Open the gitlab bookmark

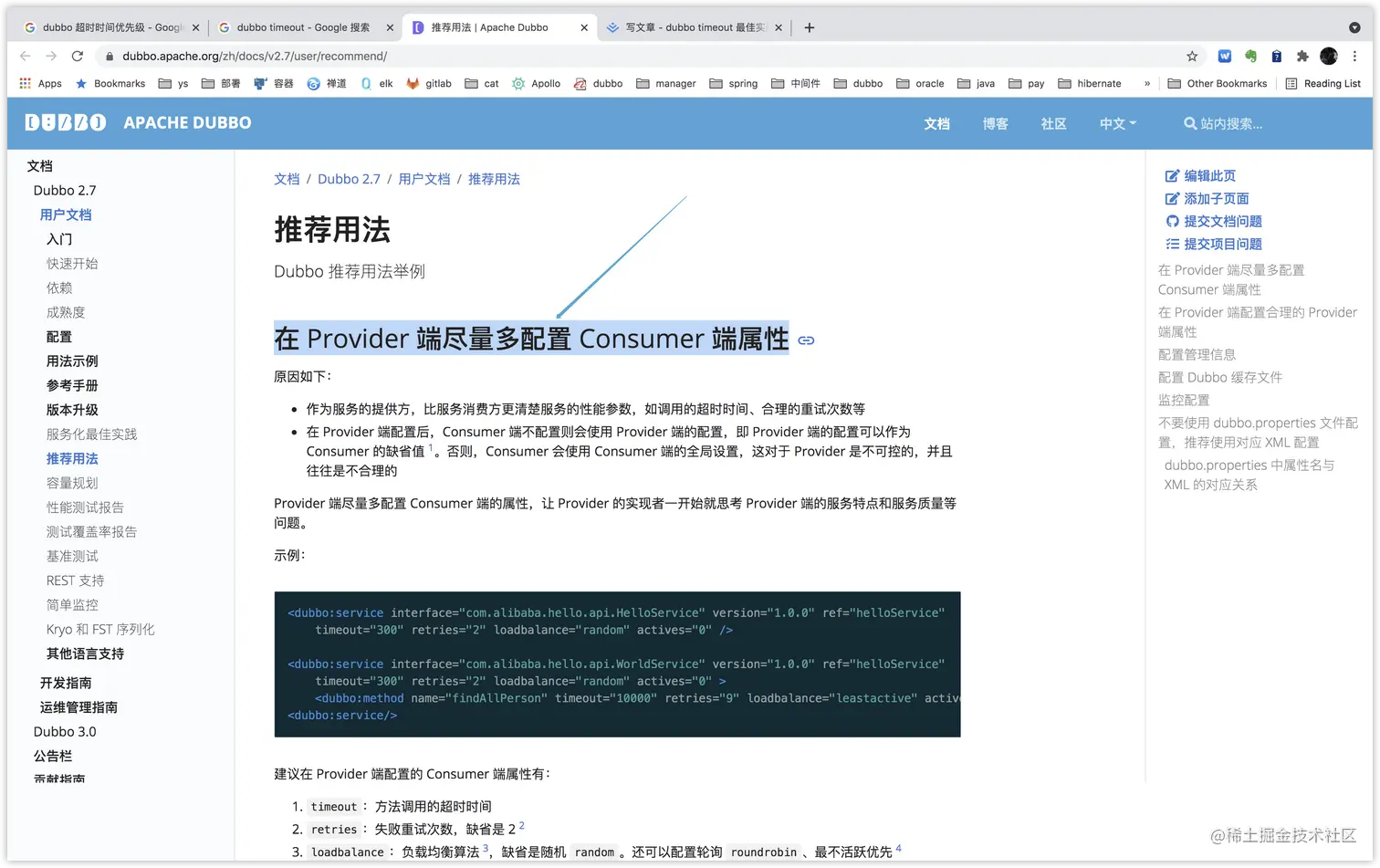coord(429,83)
